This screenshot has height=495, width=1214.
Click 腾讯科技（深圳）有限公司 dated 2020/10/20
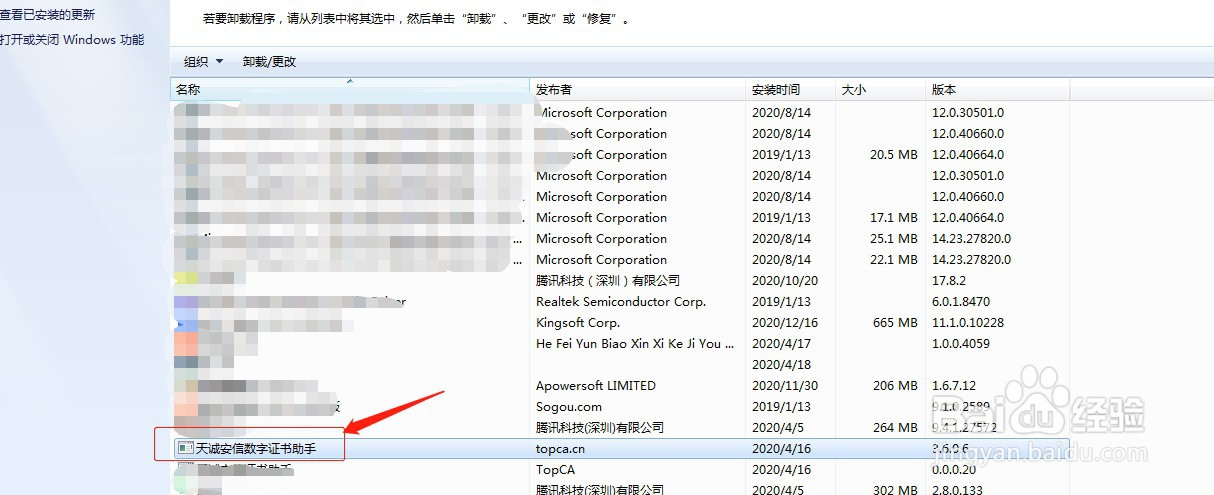(608, 281)
